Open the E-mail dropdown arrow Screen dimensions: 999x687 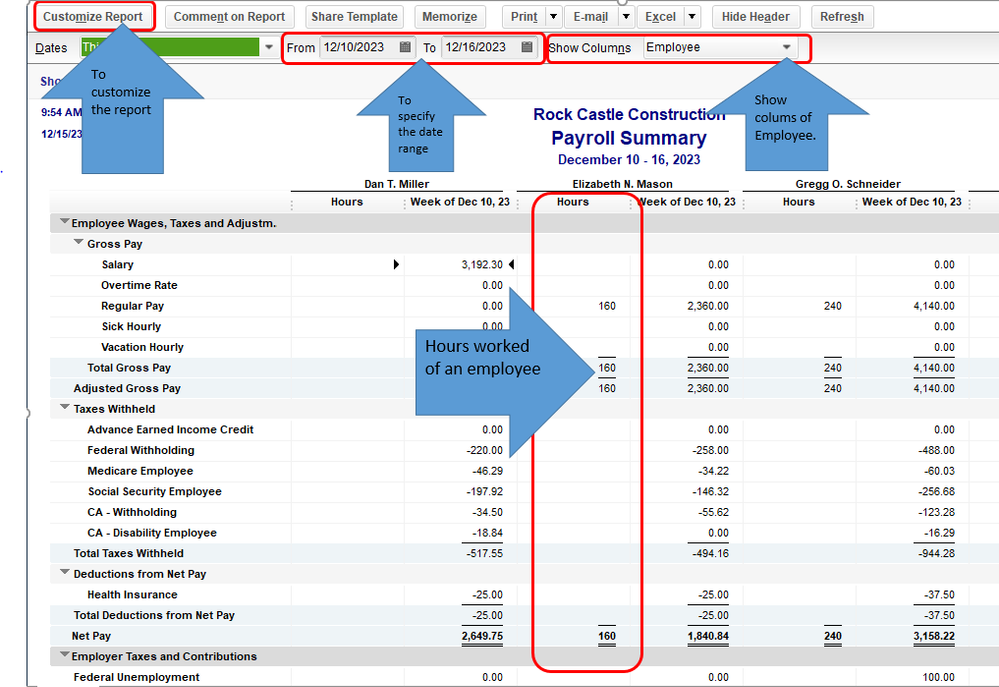(x=626, y=17)
